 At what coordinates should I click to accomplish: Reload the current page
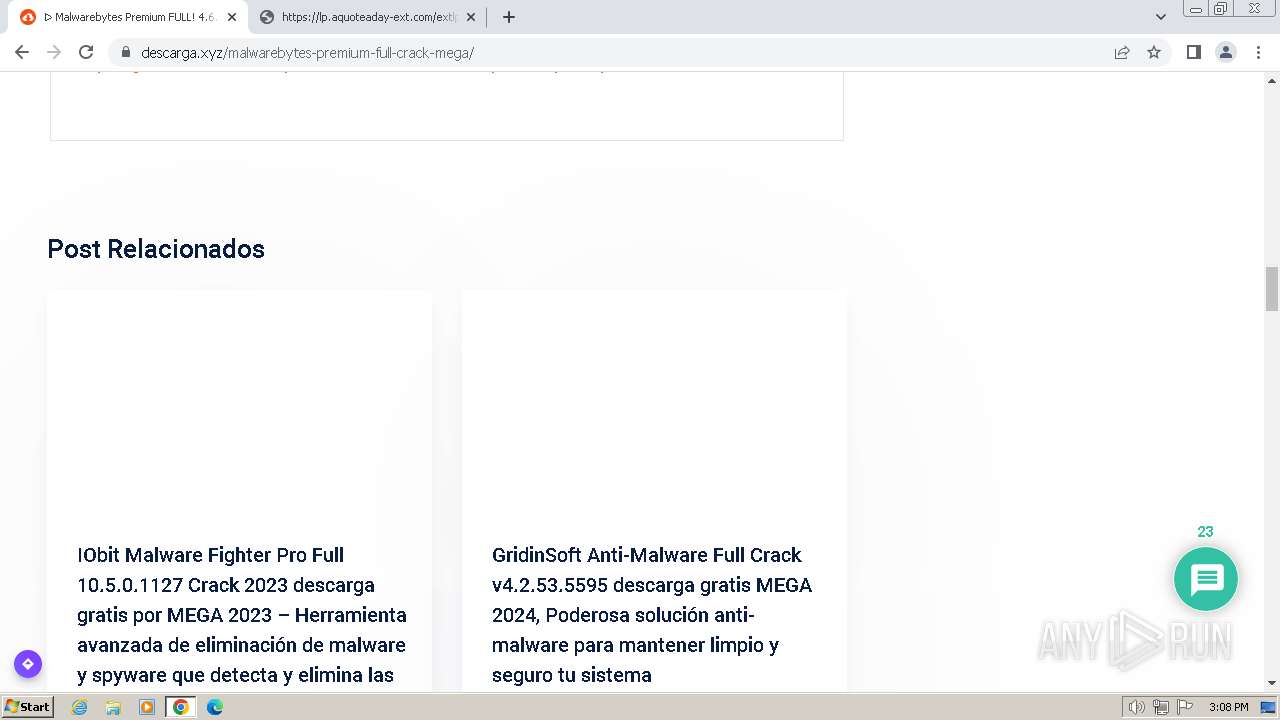(x=86, y=52)
